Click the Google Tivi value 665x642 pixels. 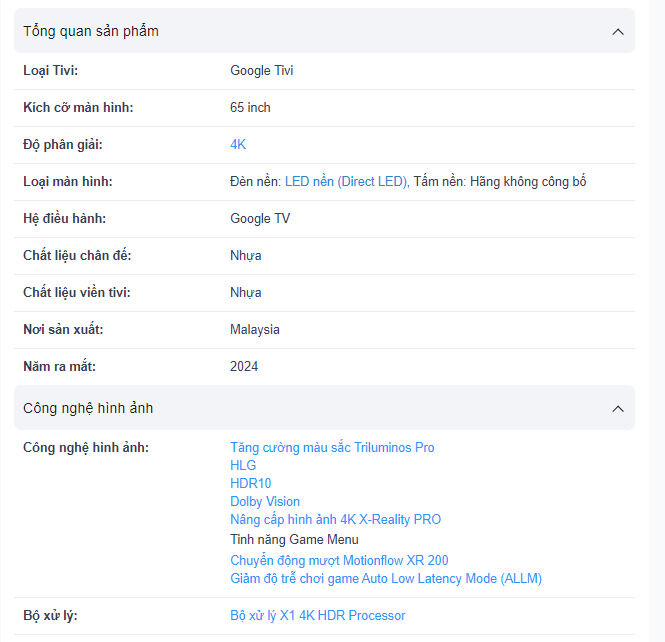[262, 71]
